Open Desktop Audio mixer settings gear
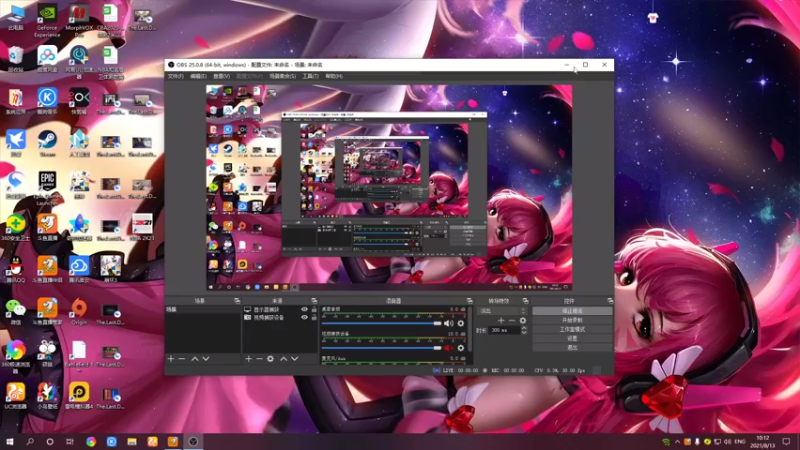800x450 pixels. point(461,323)
